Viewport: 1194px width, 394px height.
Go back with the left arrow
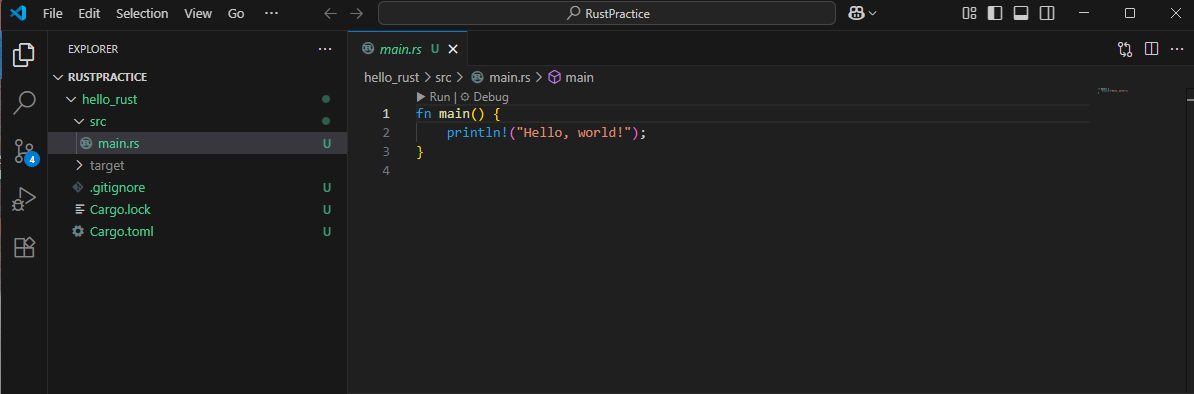(330, 13)
